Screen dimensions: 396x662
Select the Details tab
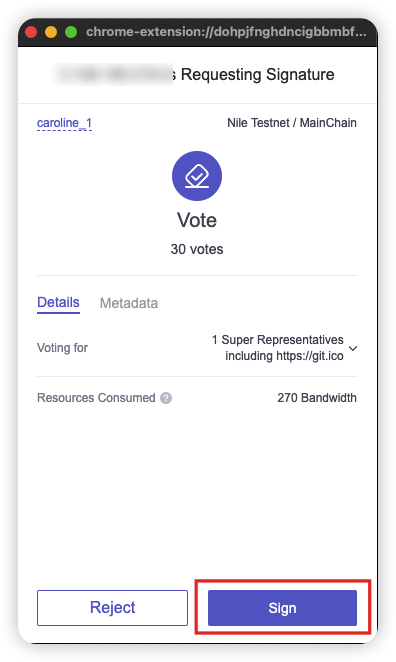[x=58, y=303]
